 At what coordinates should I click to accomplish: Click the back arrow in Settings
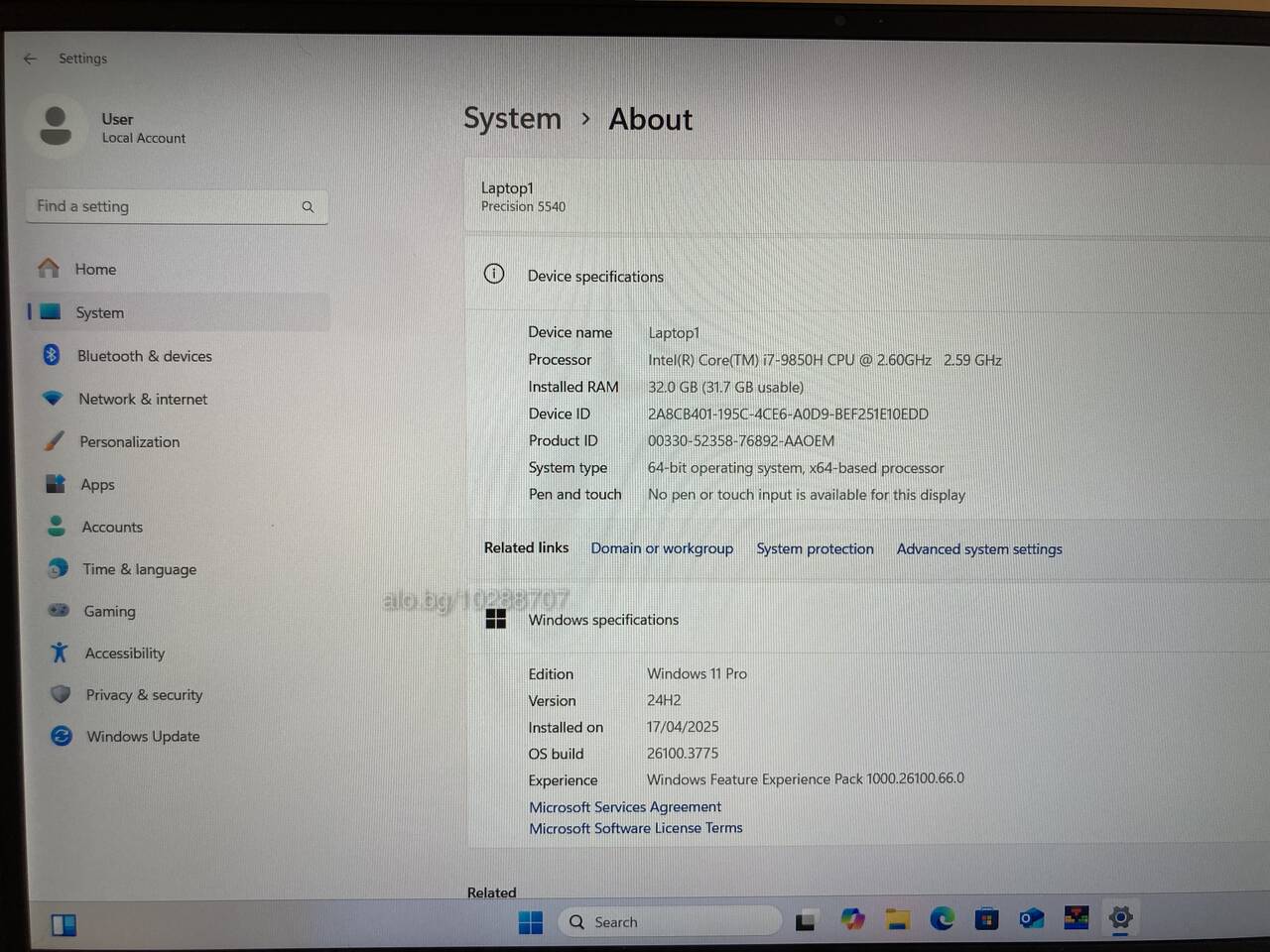click(30, 59)
